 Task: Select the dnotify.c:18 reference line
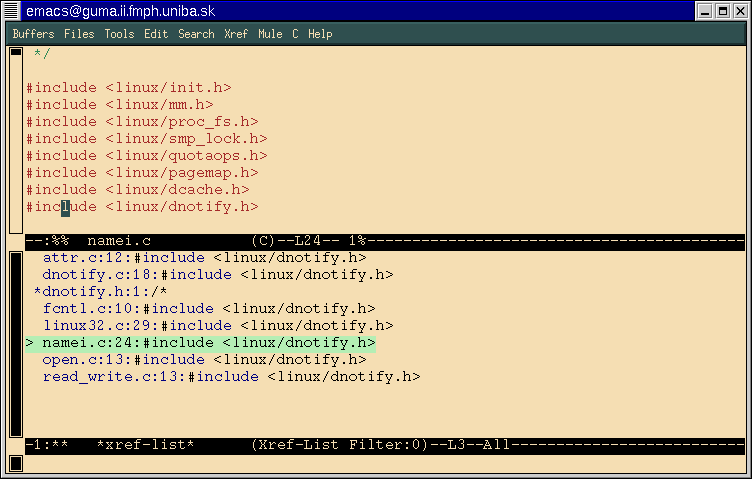218,275
